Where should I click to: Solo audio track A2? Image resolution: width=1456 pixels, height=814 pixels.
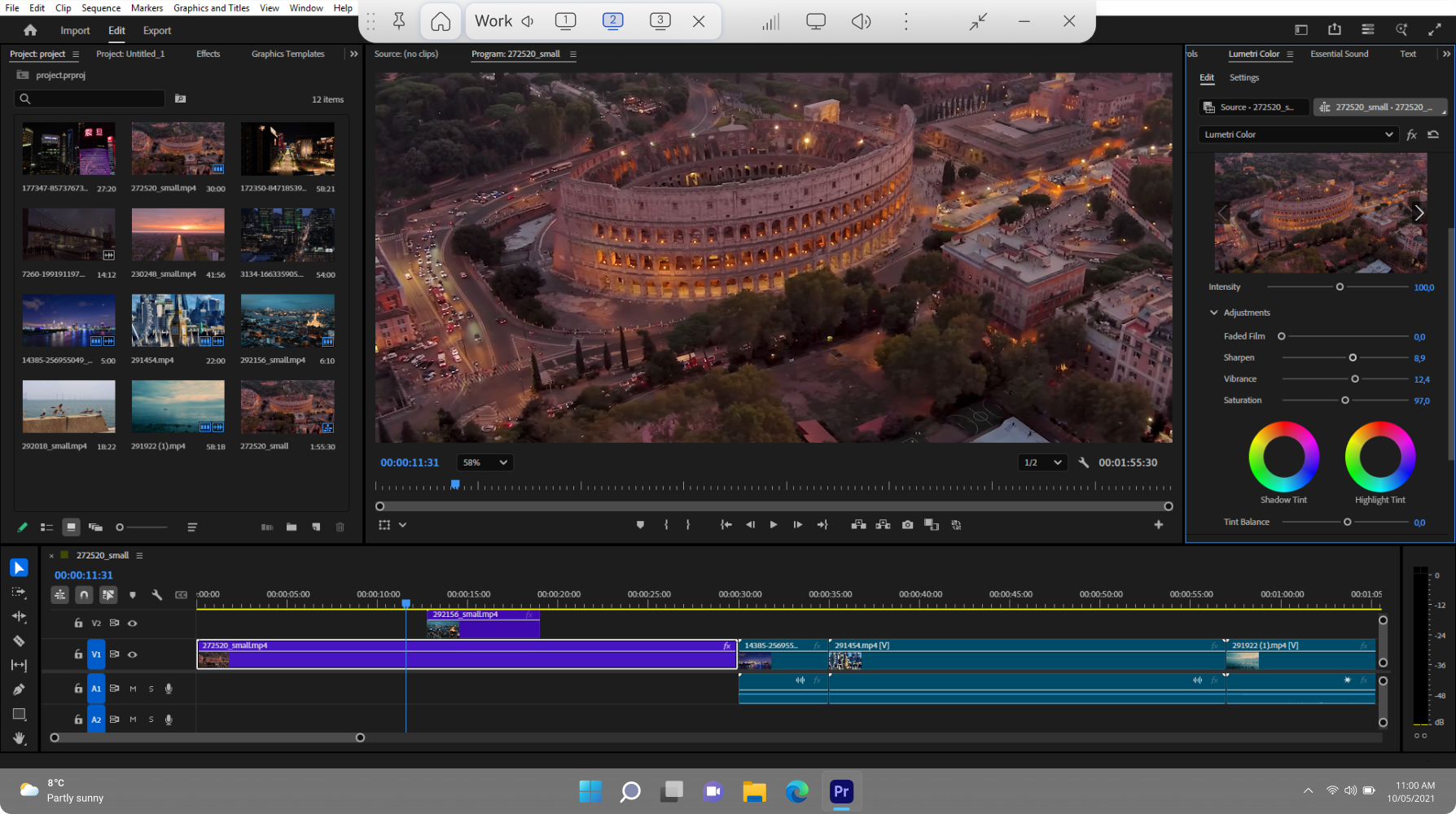[151, 720]
